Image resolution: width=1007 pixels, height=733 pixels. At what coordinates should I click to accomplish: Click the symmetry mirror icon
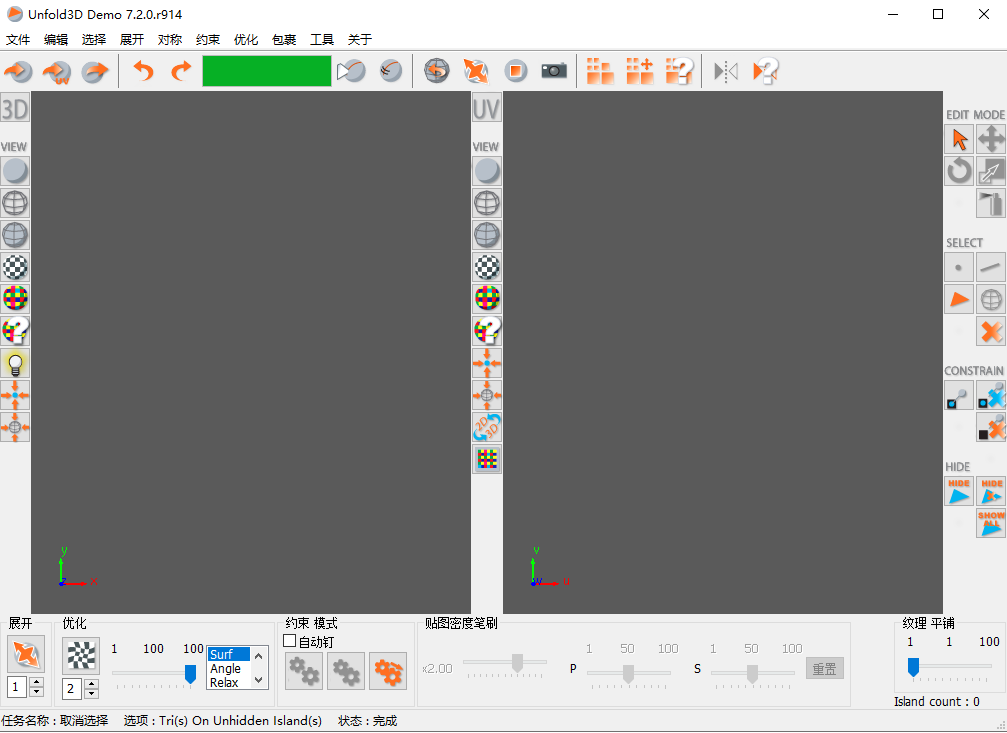click(x=726, y=71)
